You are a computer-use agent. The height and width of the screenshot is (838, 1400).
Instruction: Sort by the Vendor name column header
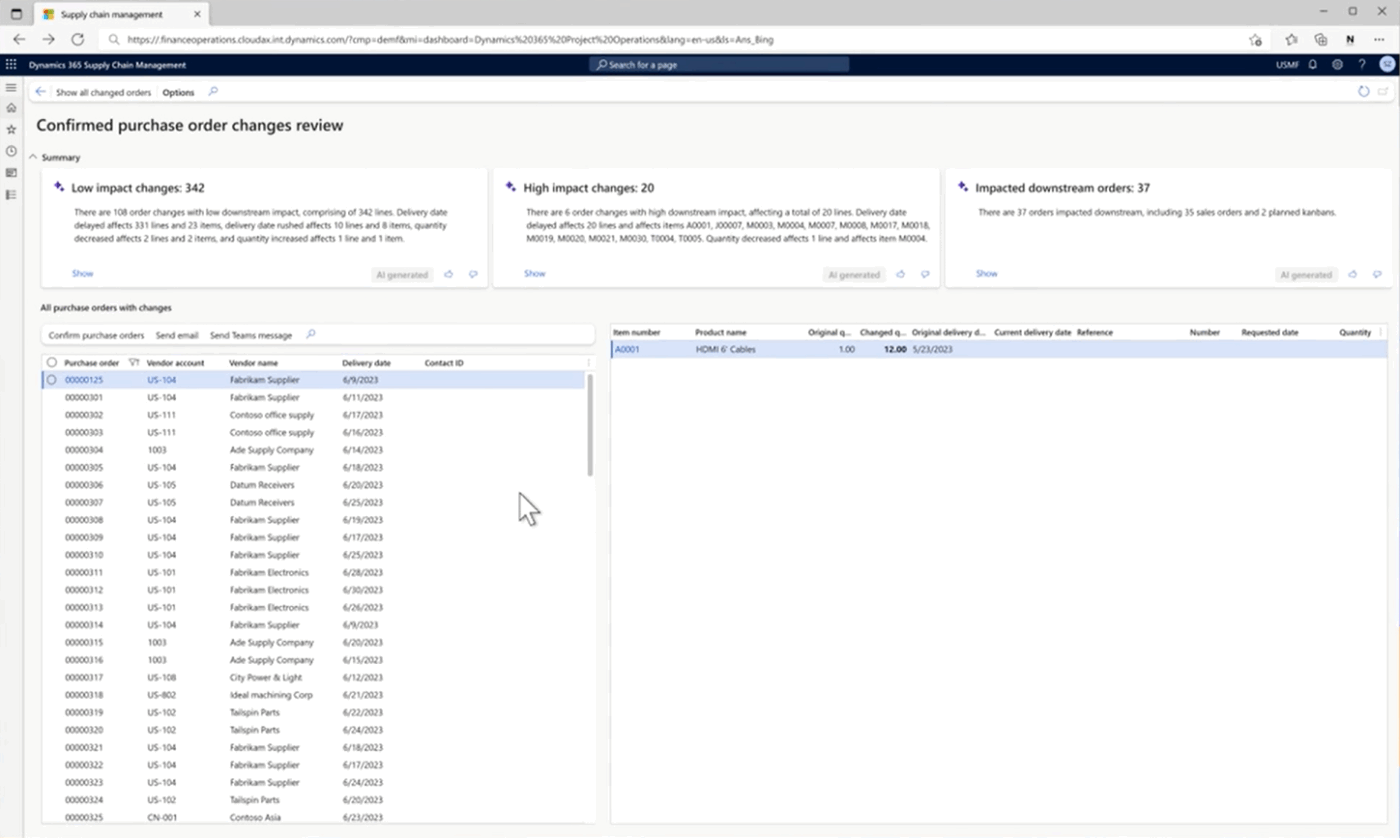pos(254,363)
